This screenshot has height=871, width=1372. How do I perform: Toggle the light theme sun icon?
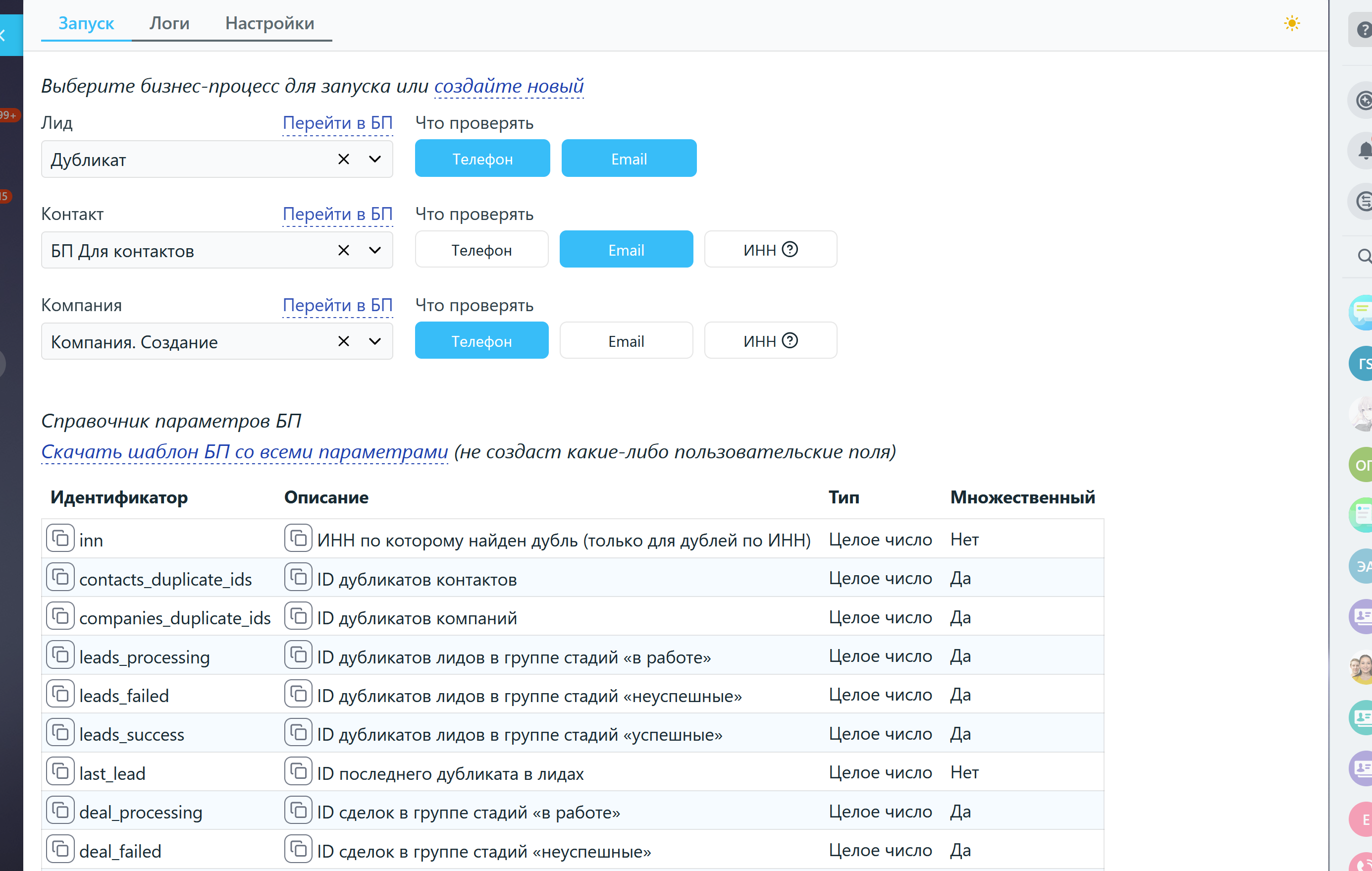click(x=1291, y=23)
